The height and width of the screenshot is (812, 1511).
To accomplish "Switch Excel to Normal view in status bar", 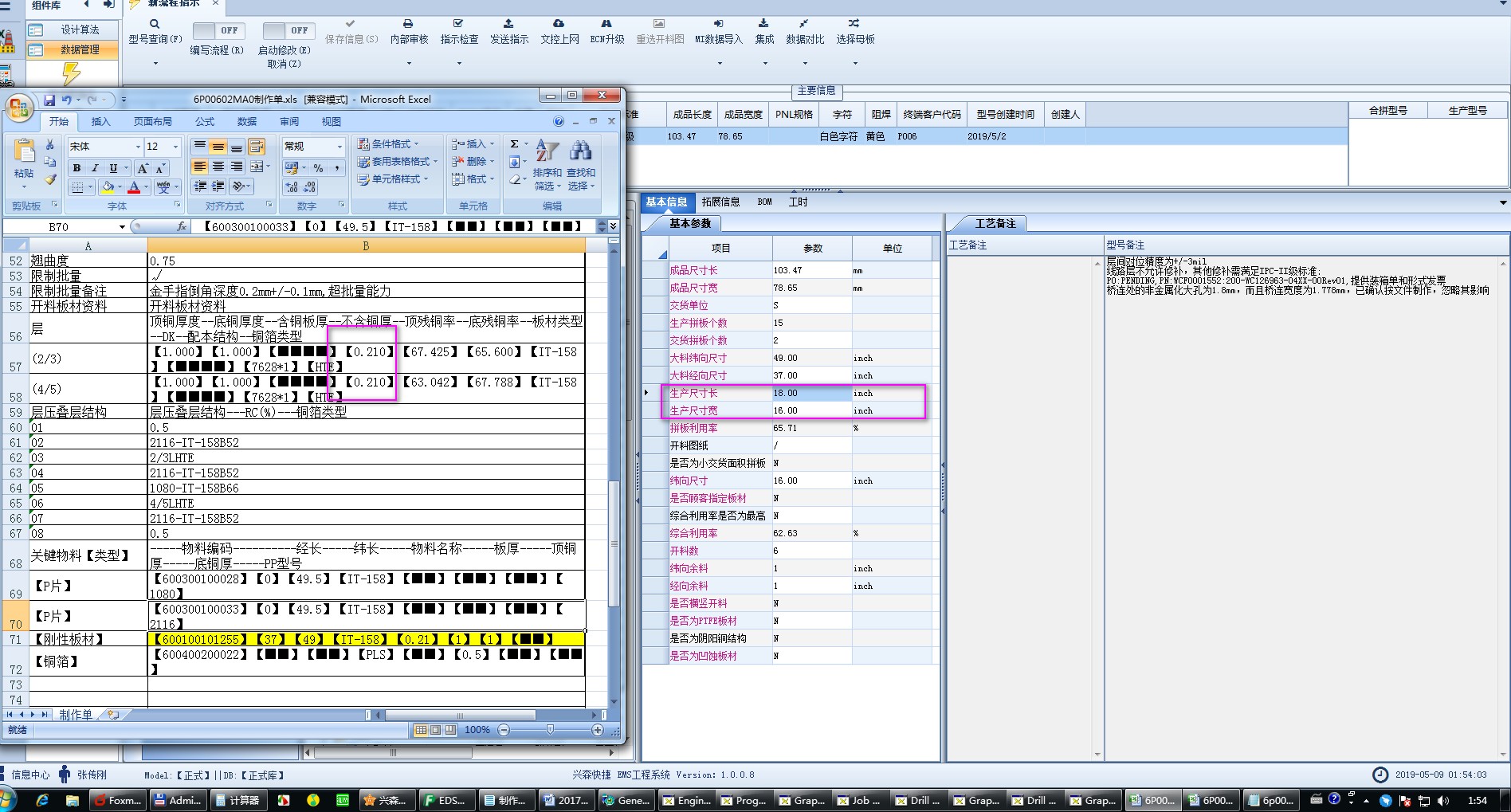I will (x=421, y=730).
